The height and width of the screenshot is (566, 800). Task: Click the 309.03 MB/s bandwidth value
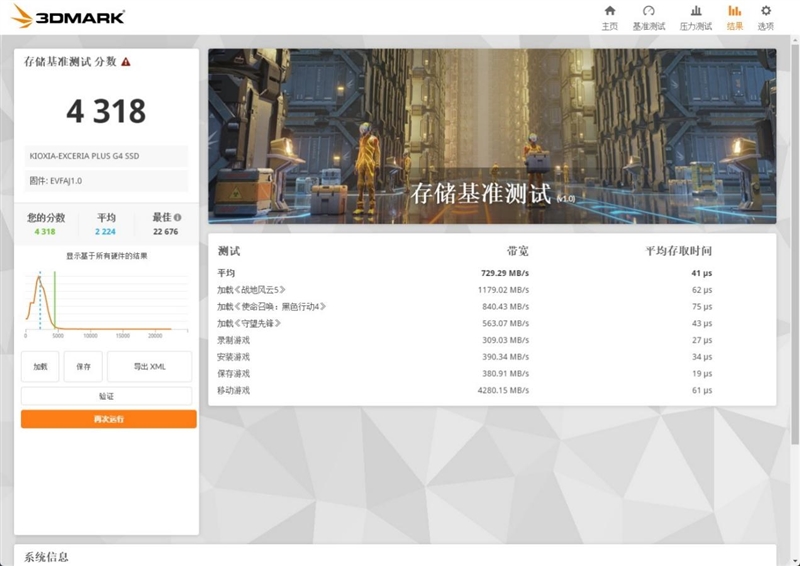tap(506, 340)
